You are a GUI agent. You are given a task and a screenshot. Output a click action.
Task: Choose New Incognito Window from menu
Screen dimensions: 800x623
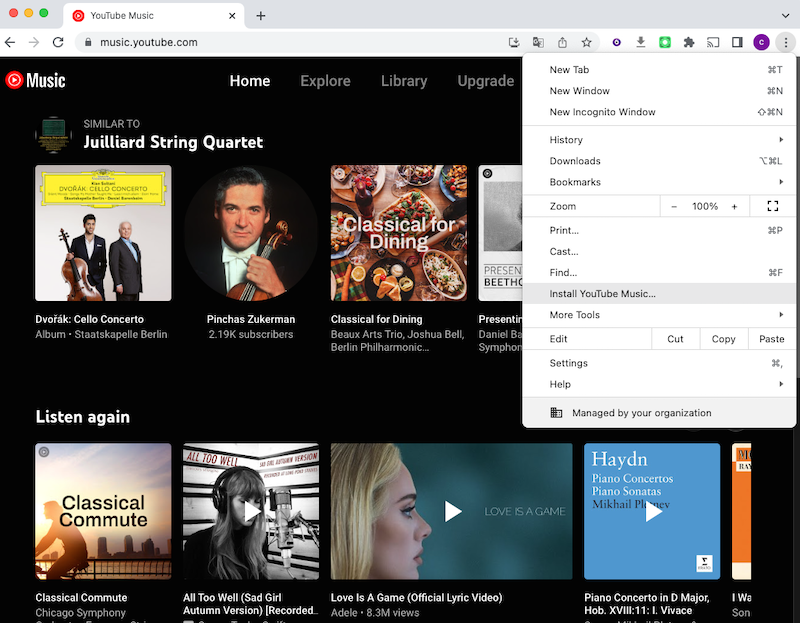(602, 112)
